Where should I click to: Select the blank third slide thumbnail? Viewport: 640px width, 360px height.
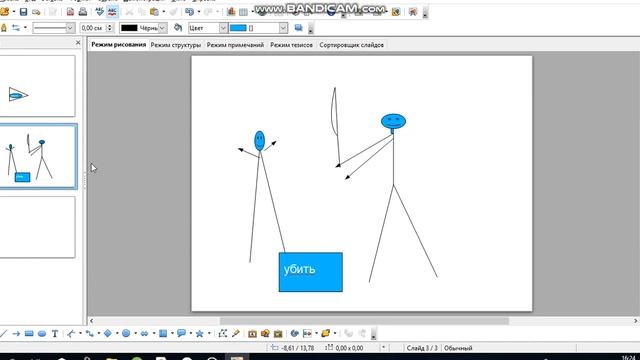[x=37, y=227]
